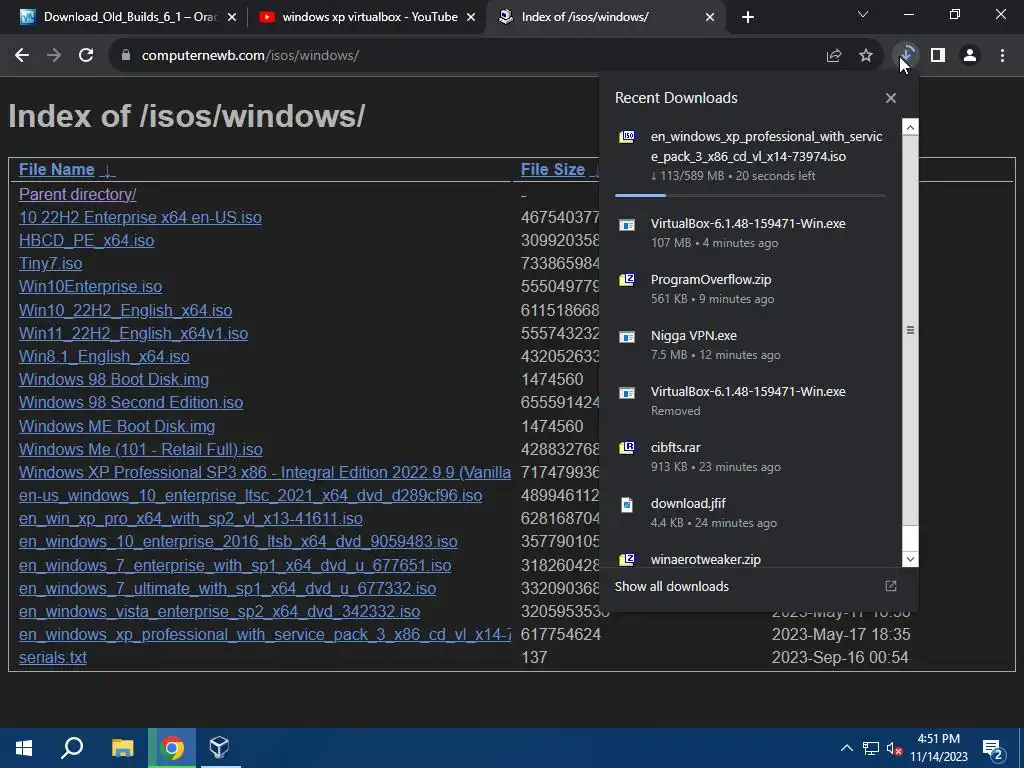
Task: Open the Windows Start menu
Action: tap(24, 748)
